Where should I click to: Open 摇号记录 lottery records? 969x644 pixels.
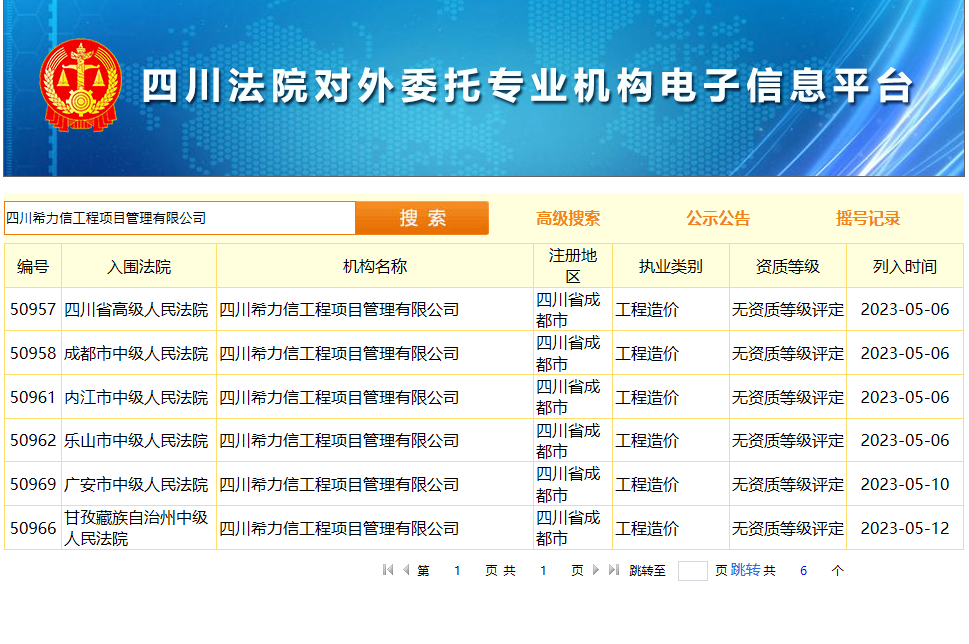(868, 218)
